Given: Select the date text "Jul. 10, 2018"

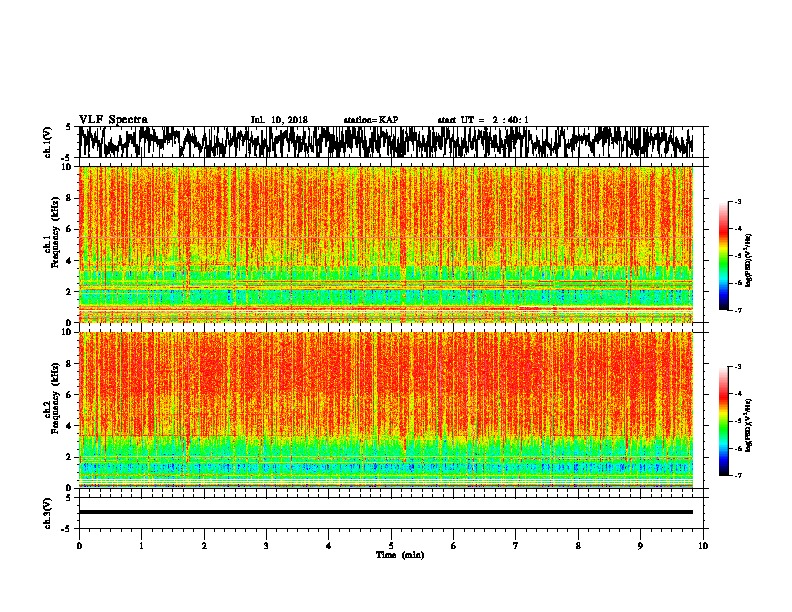Looking at the screenshot, I should click(279, 120).
